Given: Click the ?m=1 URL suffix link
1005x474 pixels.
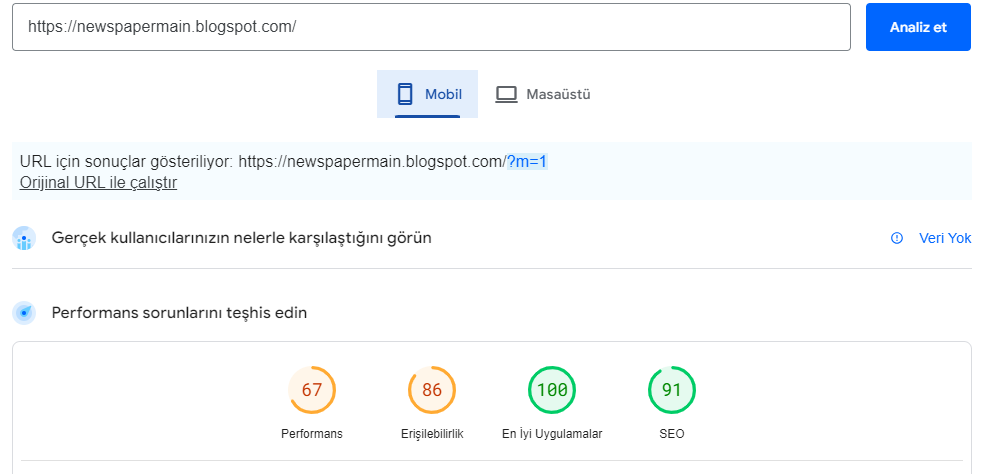Looking at the screenshot, I should click(527, 162).
